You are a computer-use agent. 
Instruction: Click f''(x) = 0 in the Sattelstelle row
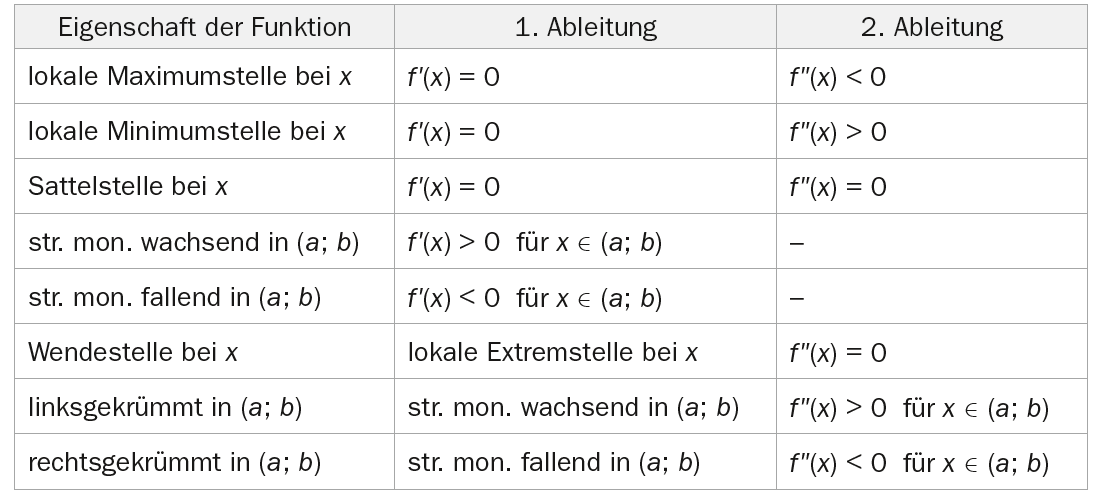point(836,187)
